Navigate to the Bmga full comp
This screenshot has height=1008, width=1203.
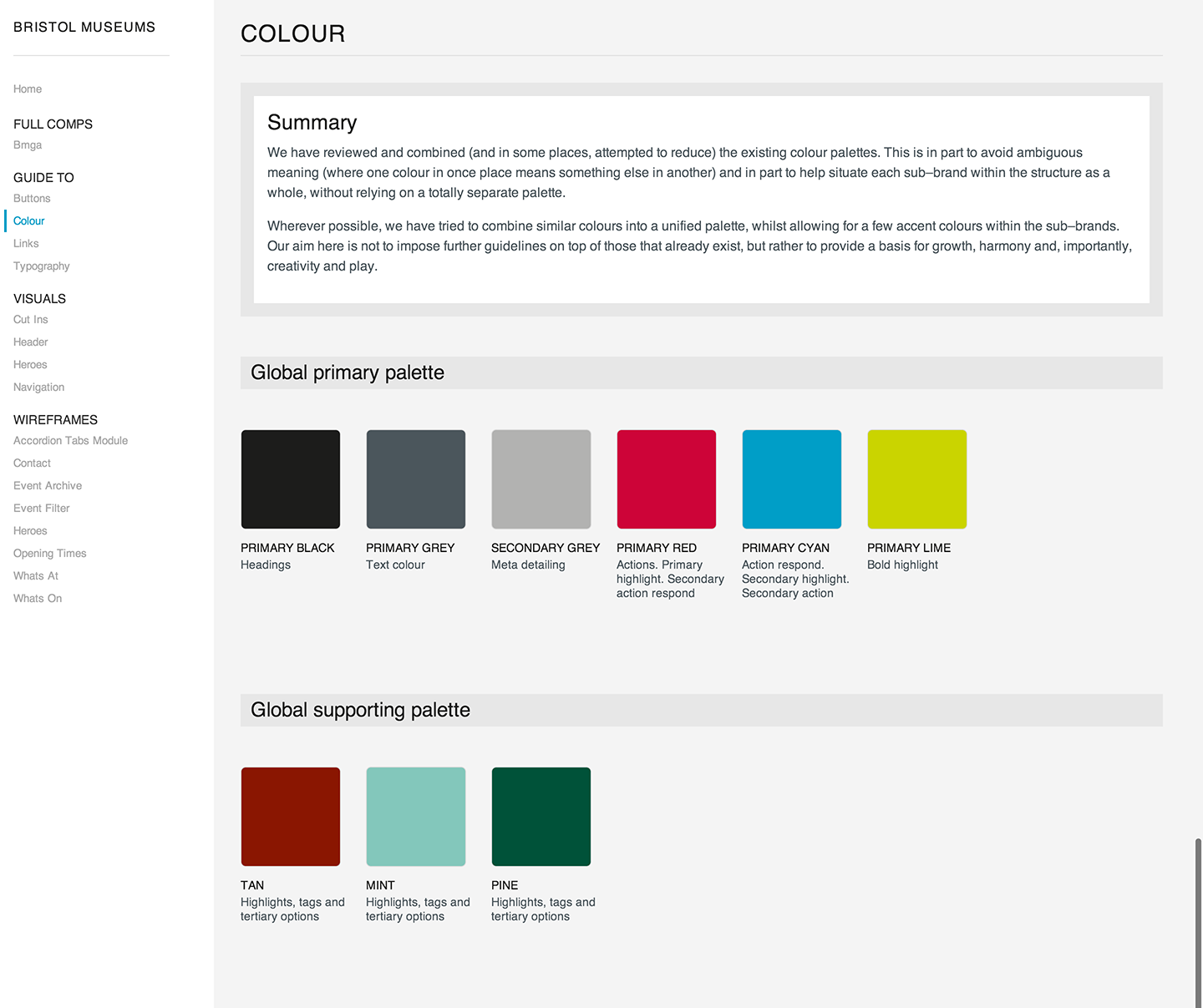28,145
